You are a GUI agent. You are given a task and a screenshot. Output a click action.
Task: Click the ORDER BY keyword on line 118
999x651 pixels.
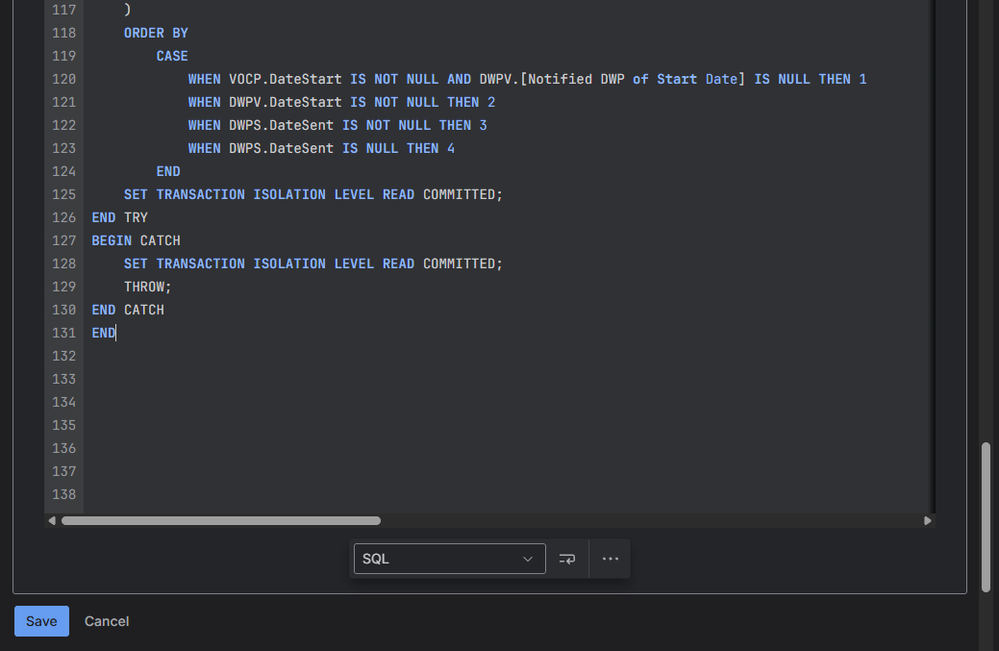pyautogui.click(x=155, y=32)
